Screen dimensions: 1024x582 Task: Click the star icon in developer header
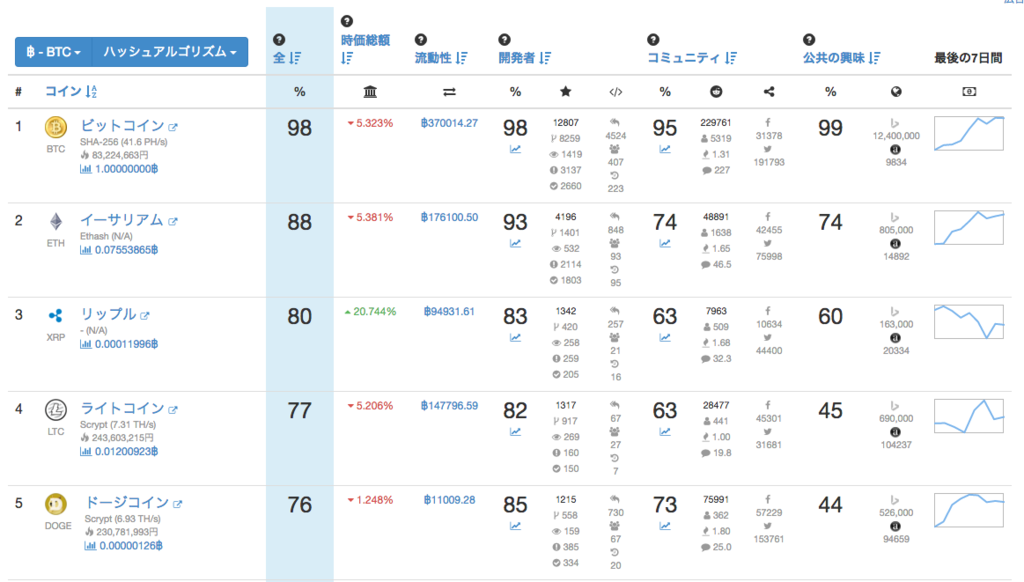[566, 91]
